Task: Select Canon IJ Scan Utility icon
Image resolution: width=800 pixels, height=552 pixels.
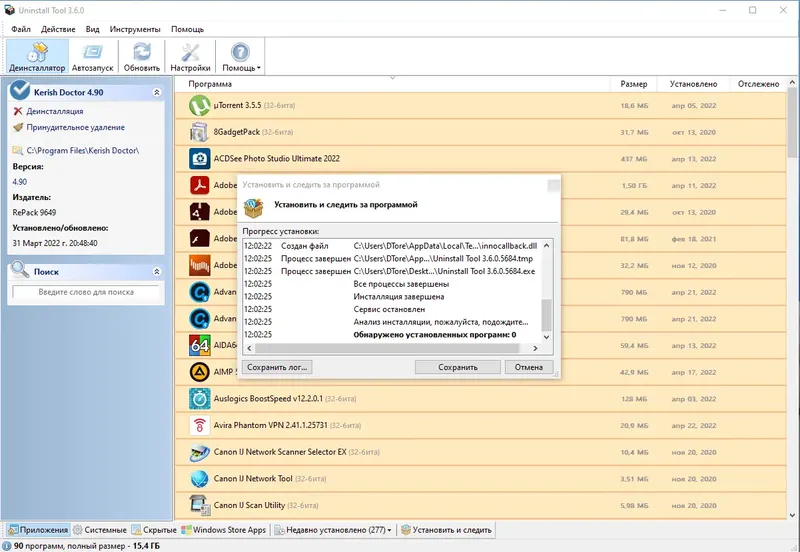Action: point(199,505)
